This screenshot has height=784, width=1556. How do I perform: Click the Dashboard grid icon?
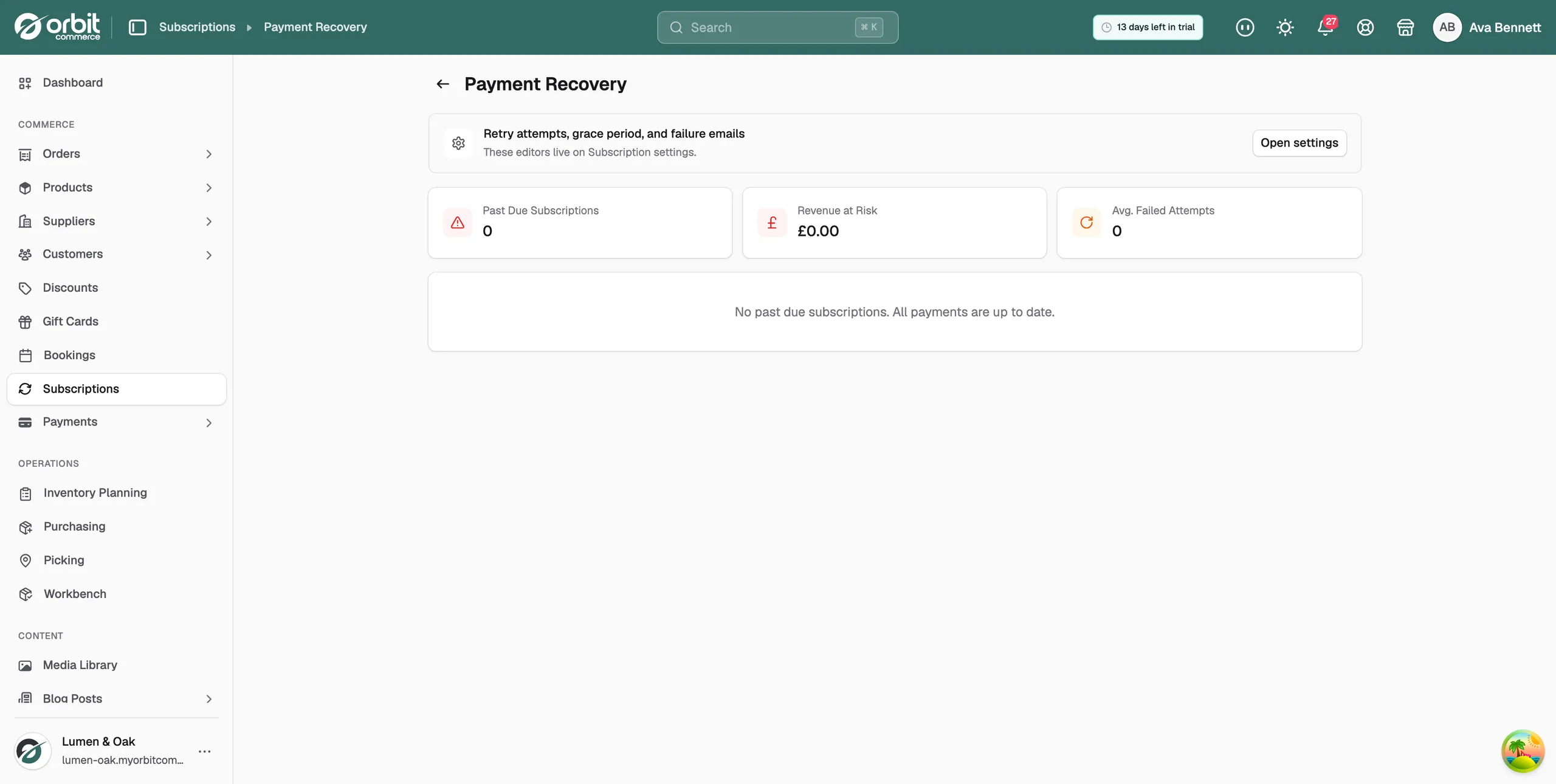pyautogui.click(x=25, y=83)
